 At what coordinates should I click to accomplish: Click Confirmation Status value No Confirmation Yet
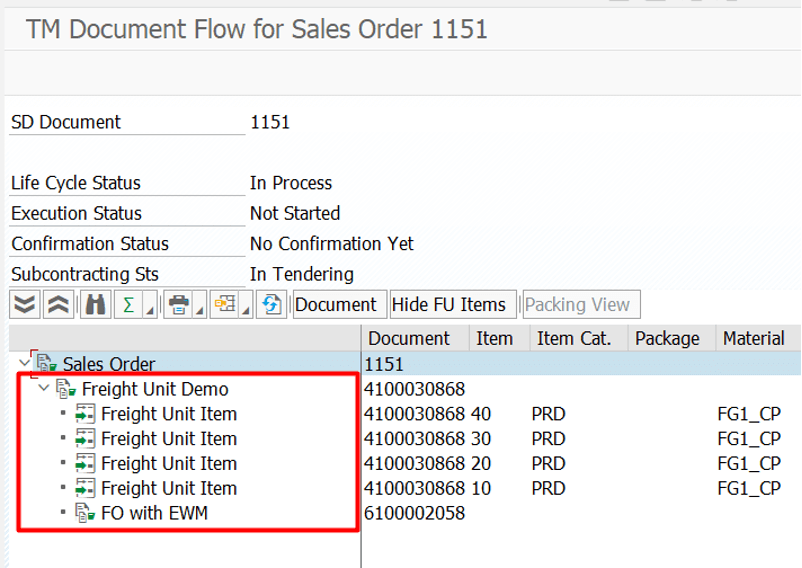point(332,244)
